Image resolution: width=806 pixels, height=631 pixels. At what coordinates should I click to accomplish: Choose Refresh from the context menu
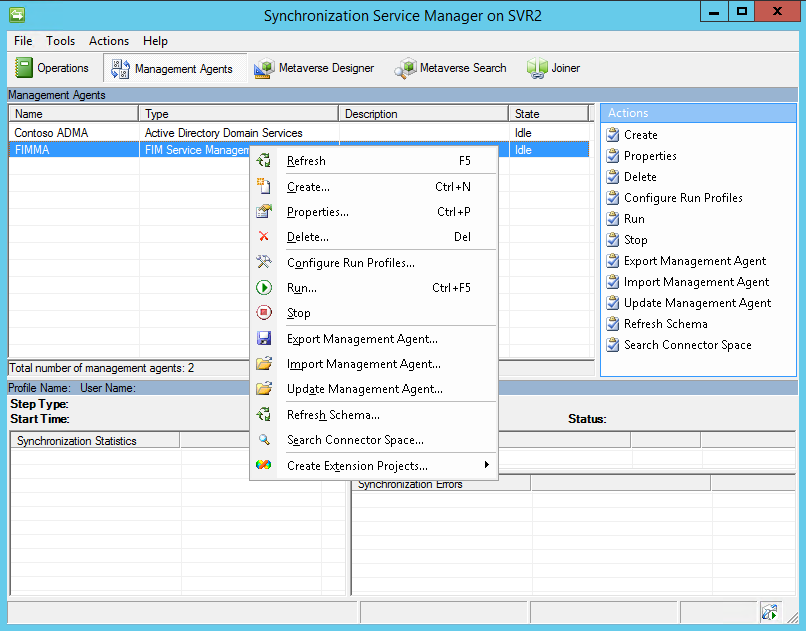tap(374, 161)
